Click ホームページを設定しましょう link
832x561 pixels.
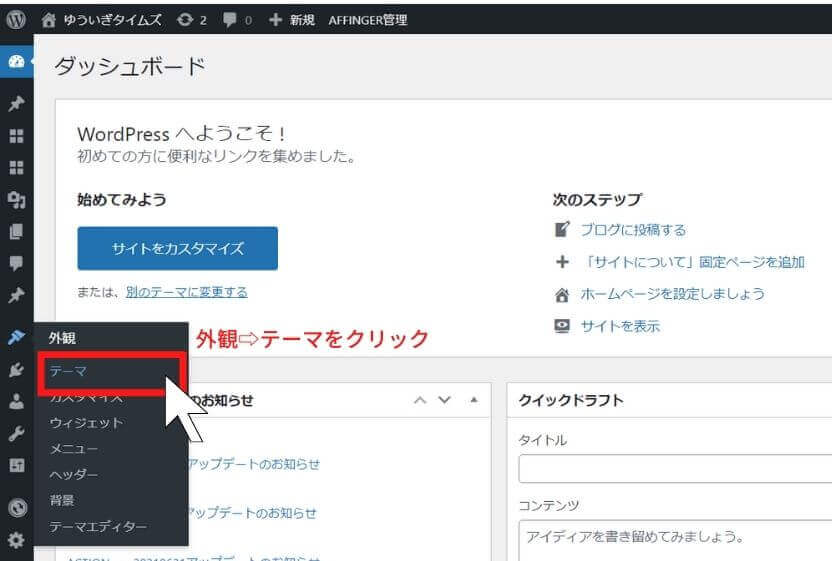(x=673, y=294)
